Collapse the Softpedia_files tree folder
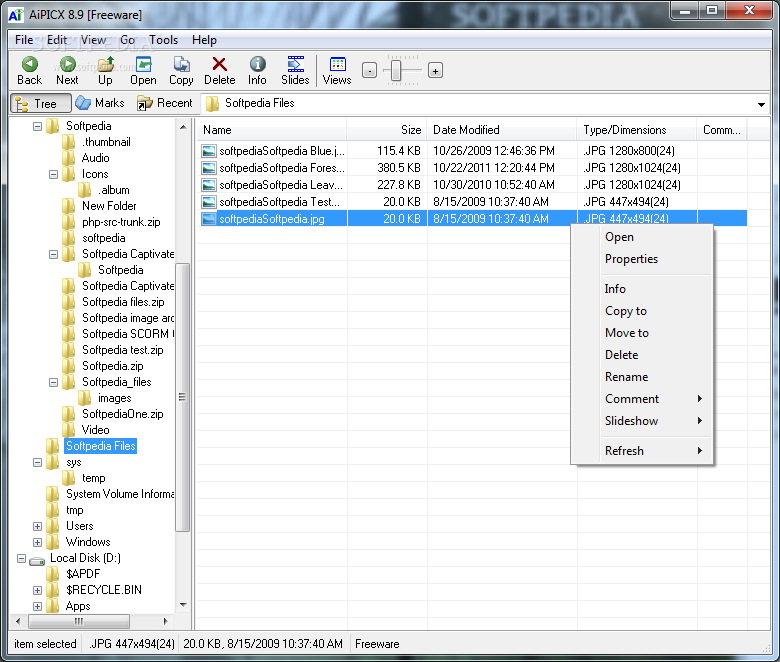This screenshot has height=662, width=780. click(53, 382)
